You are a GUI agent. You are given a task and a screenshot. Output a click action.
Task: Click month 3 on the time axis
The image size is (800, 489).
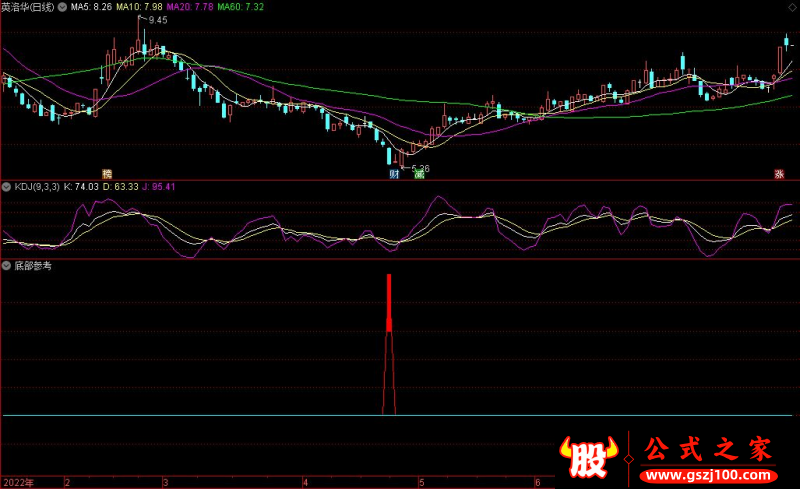click(x=165, y=482)
